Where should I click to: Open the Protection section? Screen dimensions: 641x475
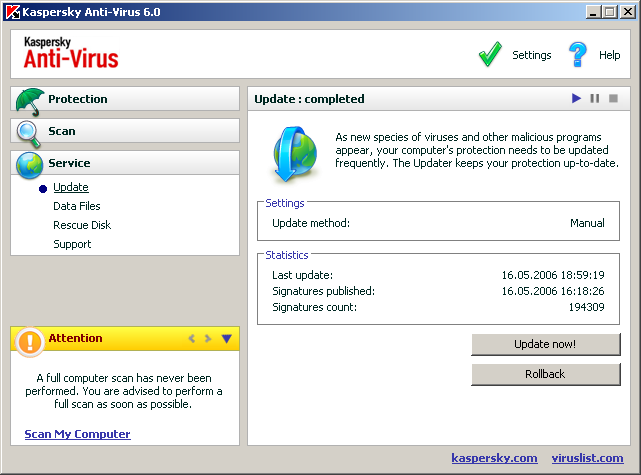(x=125, y=99)
